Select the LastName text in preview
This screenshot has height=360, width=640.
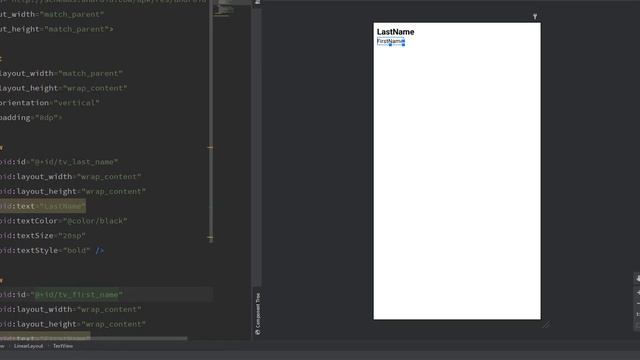click(395, 32)
